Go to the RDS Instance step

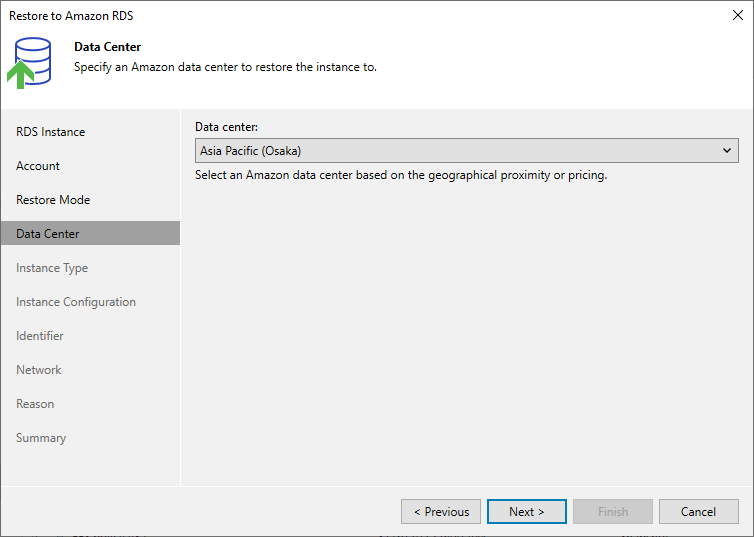[x=50, y=132]
